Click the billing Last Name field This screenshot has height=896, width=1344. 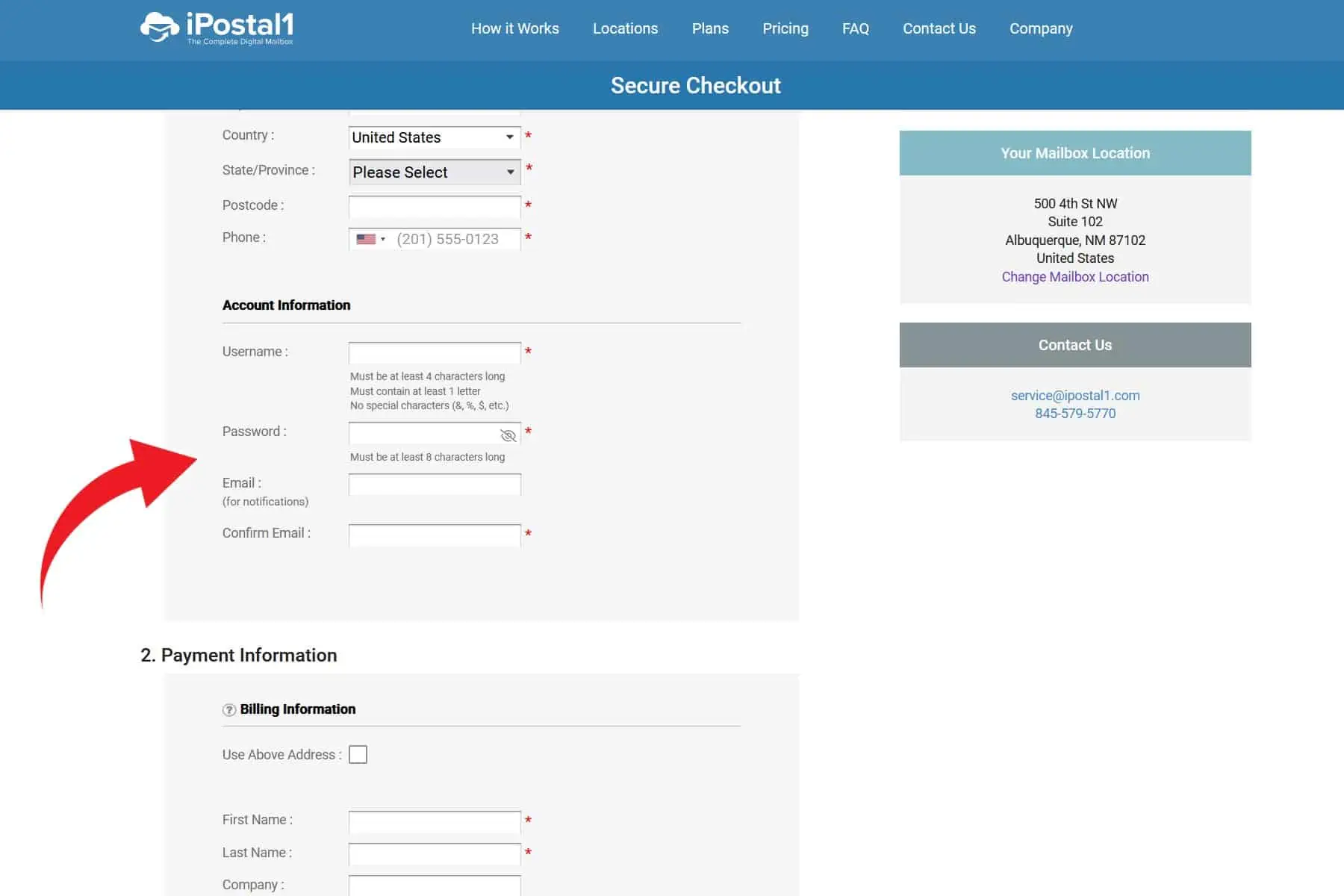coord(435,853)
